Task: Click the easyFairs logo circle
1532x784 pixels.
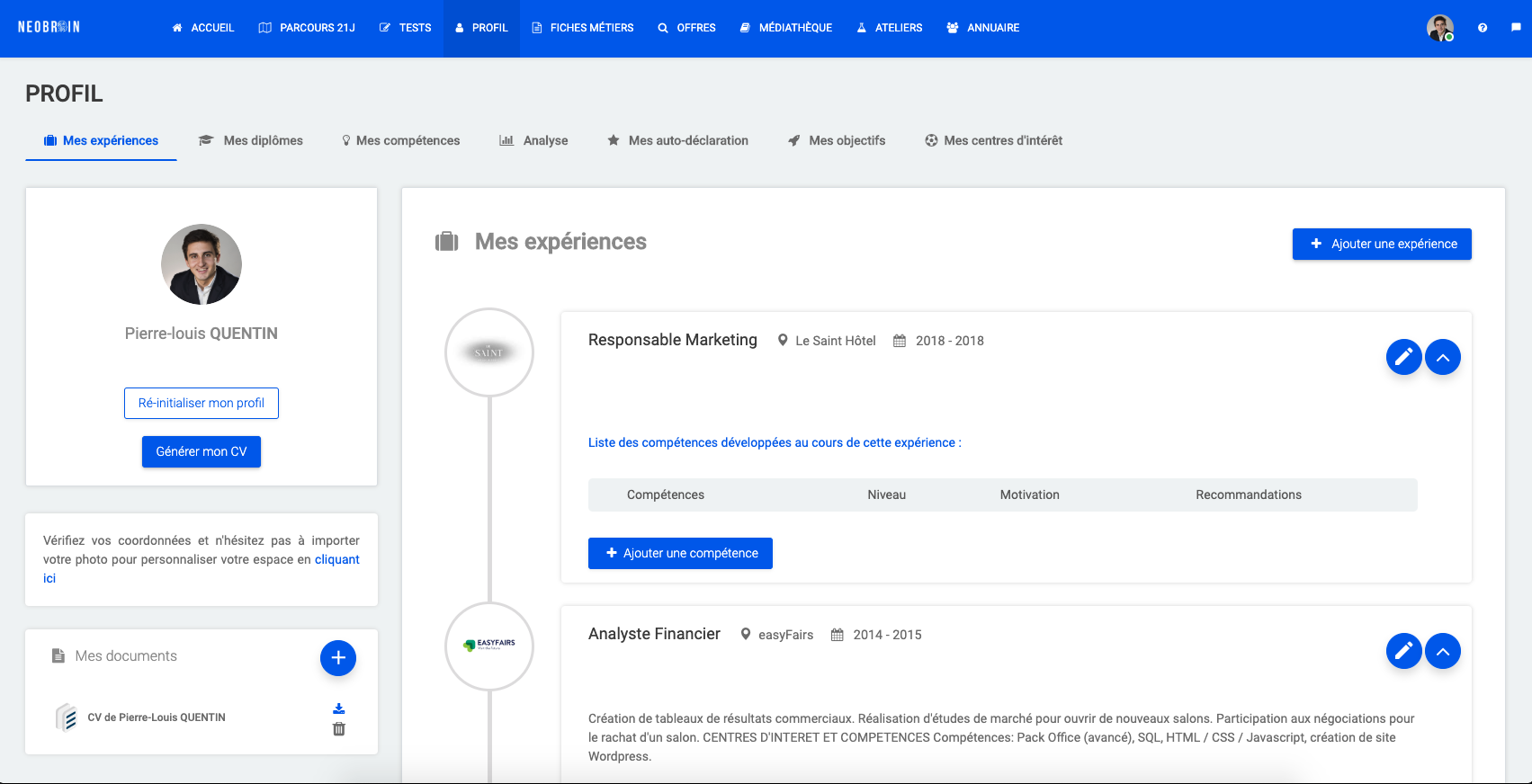Action: point(489,646)
